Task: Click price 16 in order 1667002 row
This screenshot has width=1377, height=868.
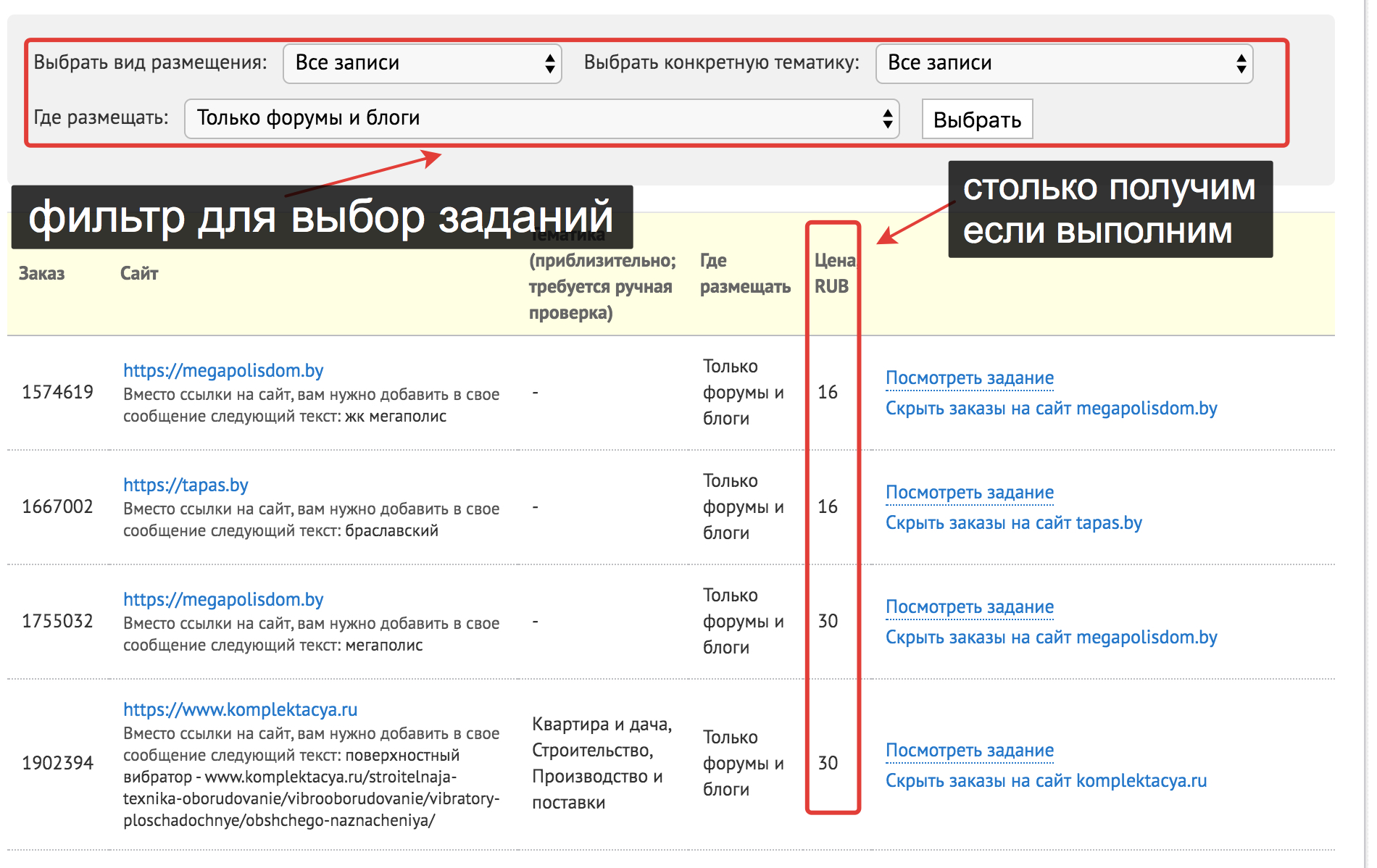Action: (828, 506)
